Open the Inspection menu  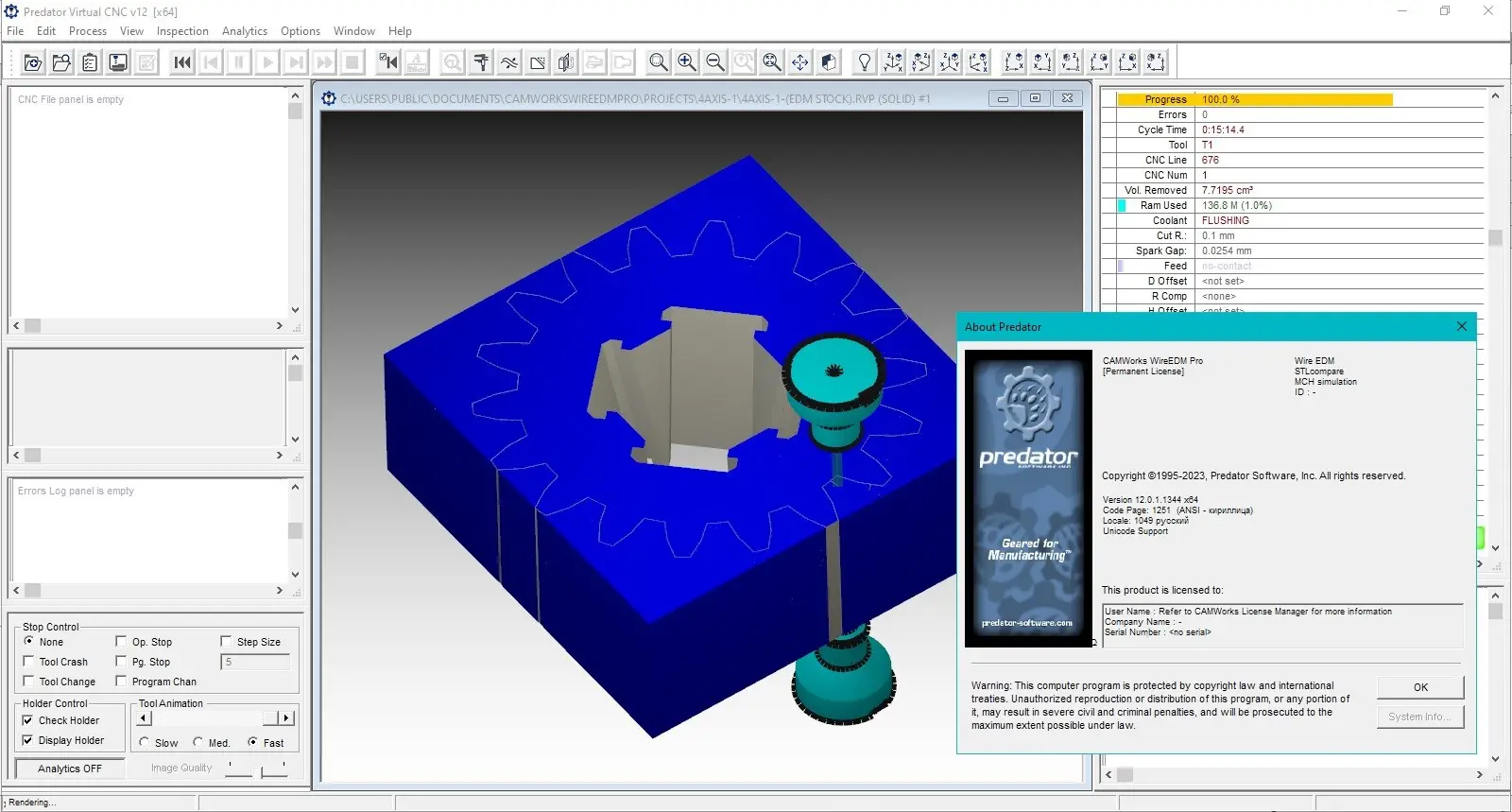[182, 31]
